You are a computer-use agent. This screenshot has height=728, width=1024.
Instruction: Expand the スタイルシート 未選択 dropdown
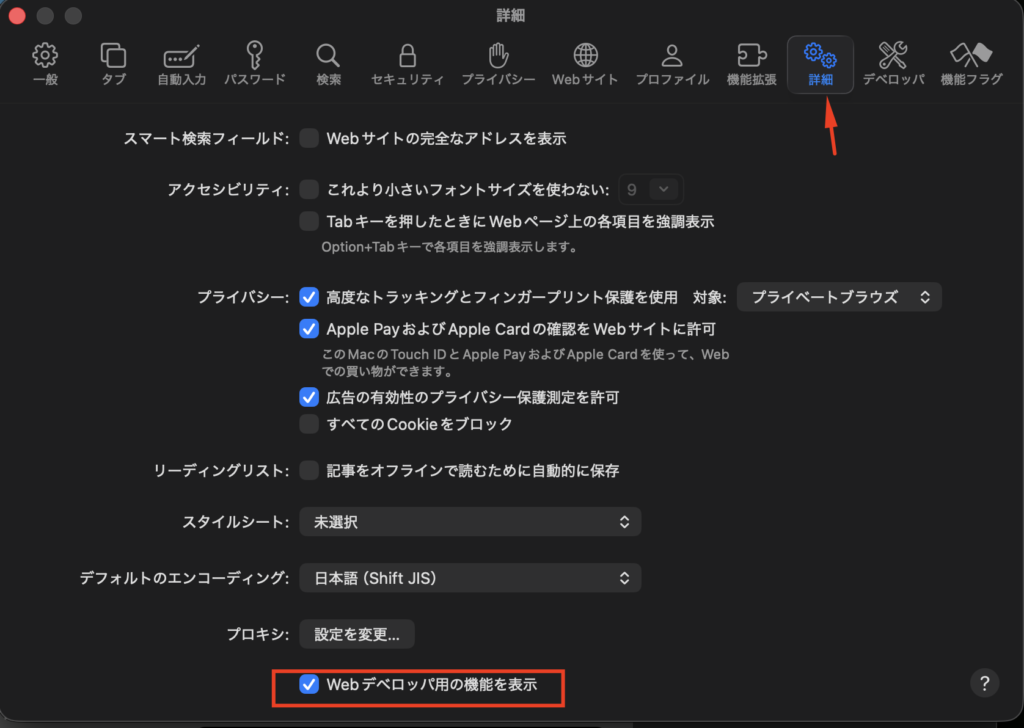pyautogui.click(x=470, y=522)
